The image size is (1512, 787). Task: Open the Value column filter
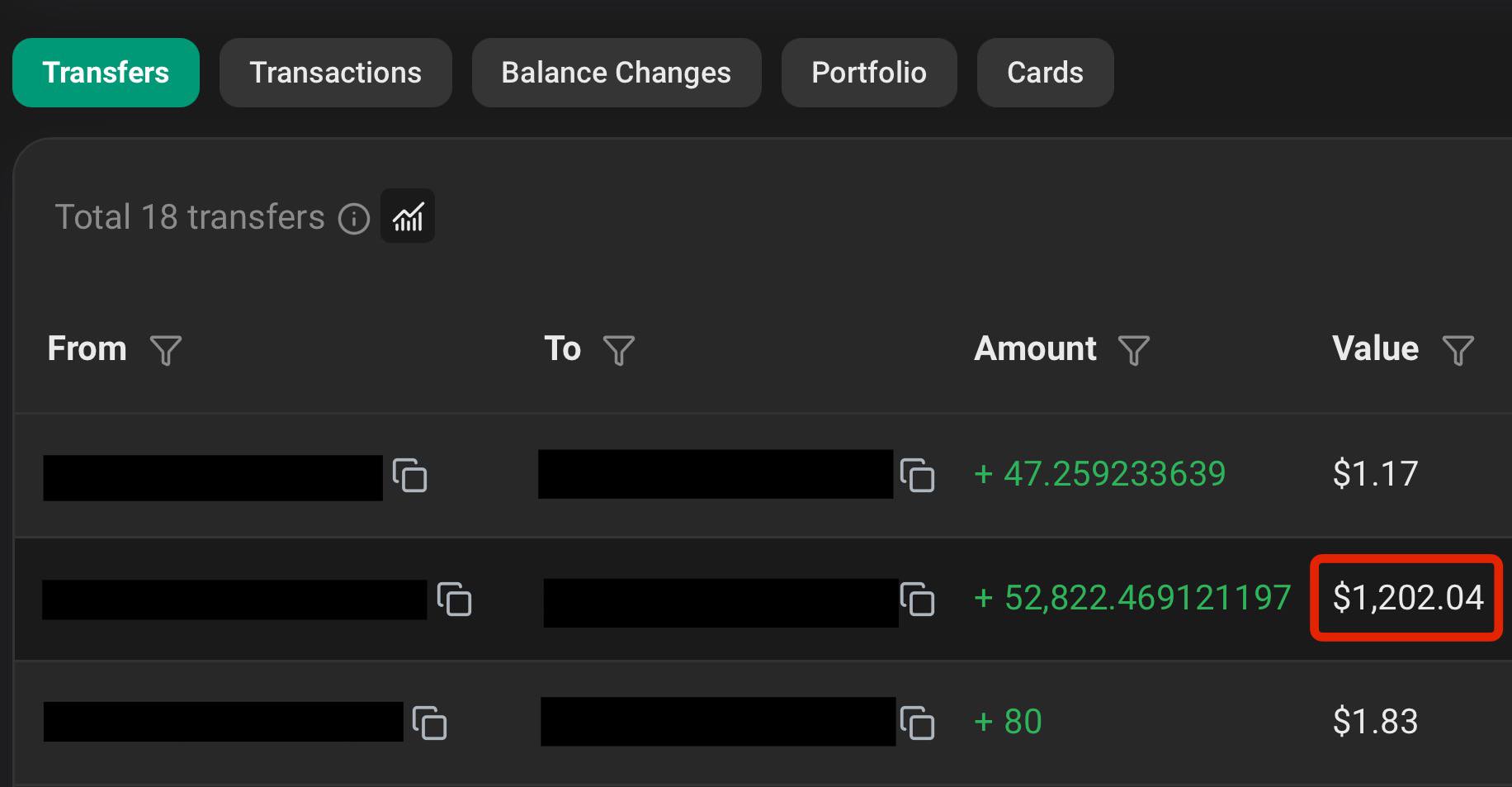[1458, 350]
